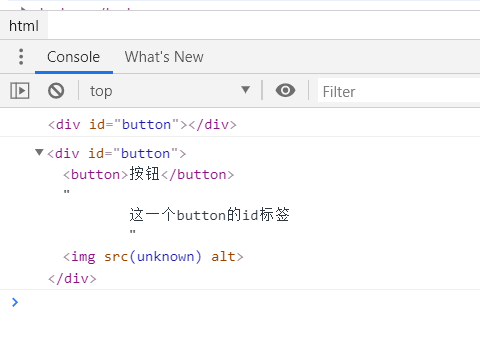This screenshot has height=364, width=480.
Task: Open the What's New tab
Action: click(x=164, y=57)
